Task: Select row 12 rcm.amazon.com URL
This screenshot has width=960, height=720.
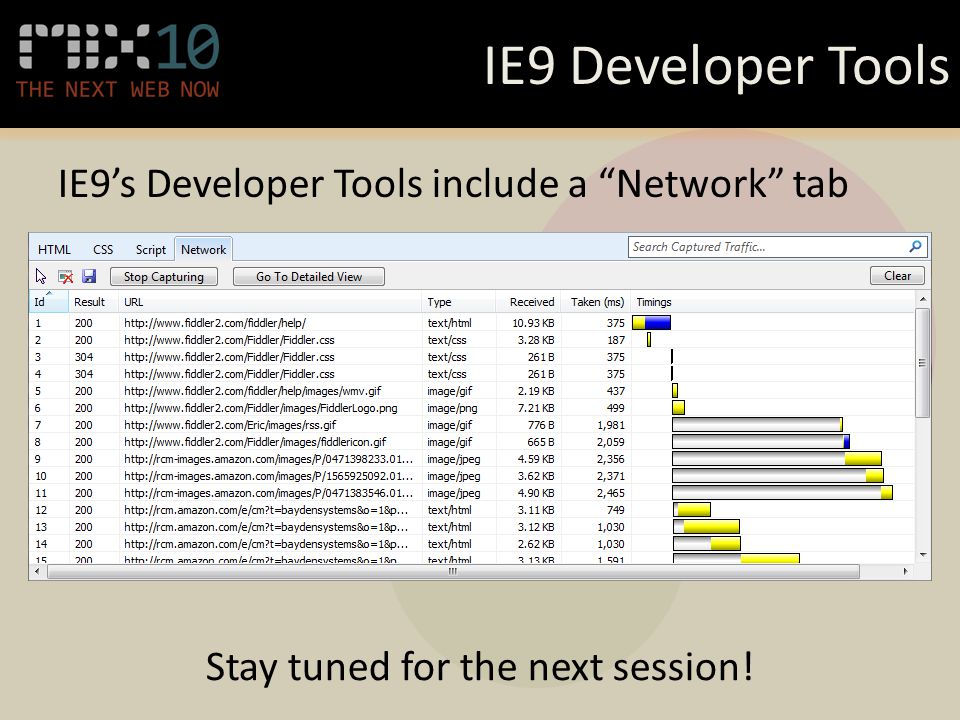Action: click(266, 510)
